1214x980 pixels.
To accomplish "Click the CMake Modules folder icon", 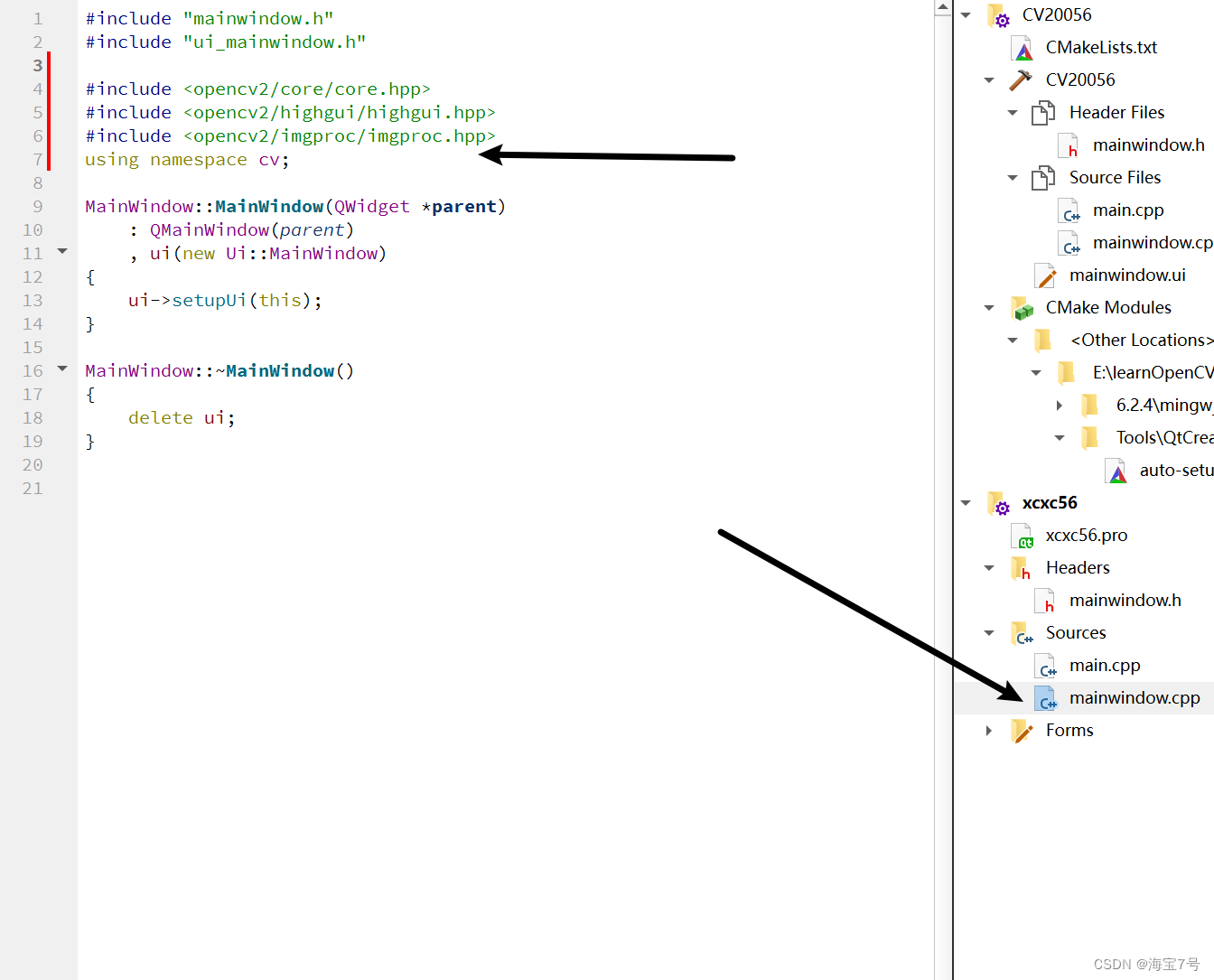I will click(x=1022, y=308).
